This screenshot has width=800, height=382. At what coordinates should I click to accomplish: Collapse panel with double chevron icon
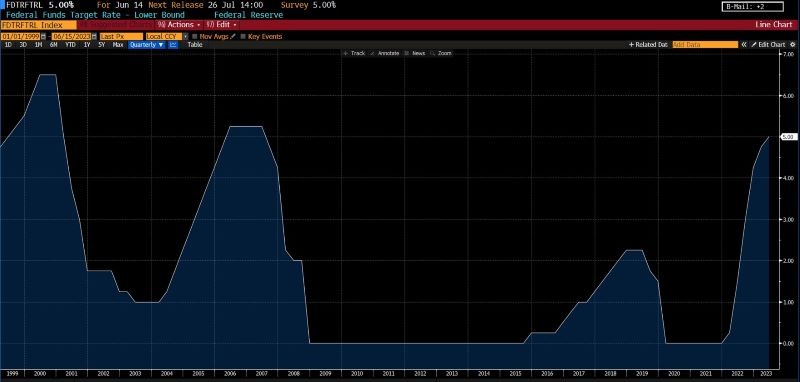point(744,45)
